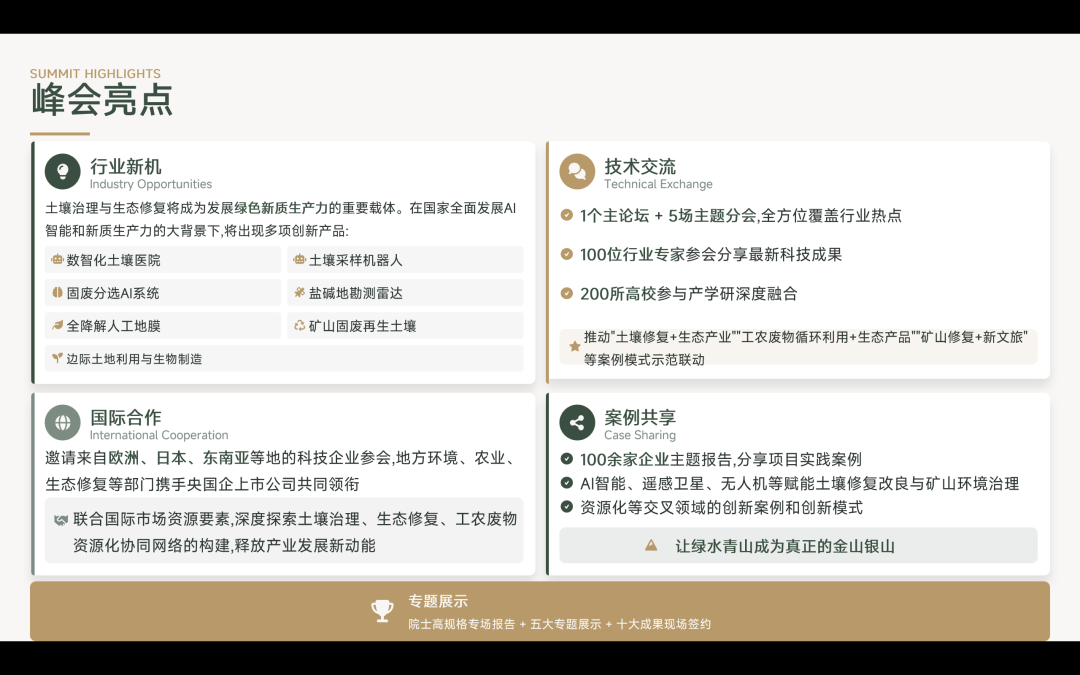
Task: Check the bullet for 100余家企业主题报告
Action: coord(566,460)
